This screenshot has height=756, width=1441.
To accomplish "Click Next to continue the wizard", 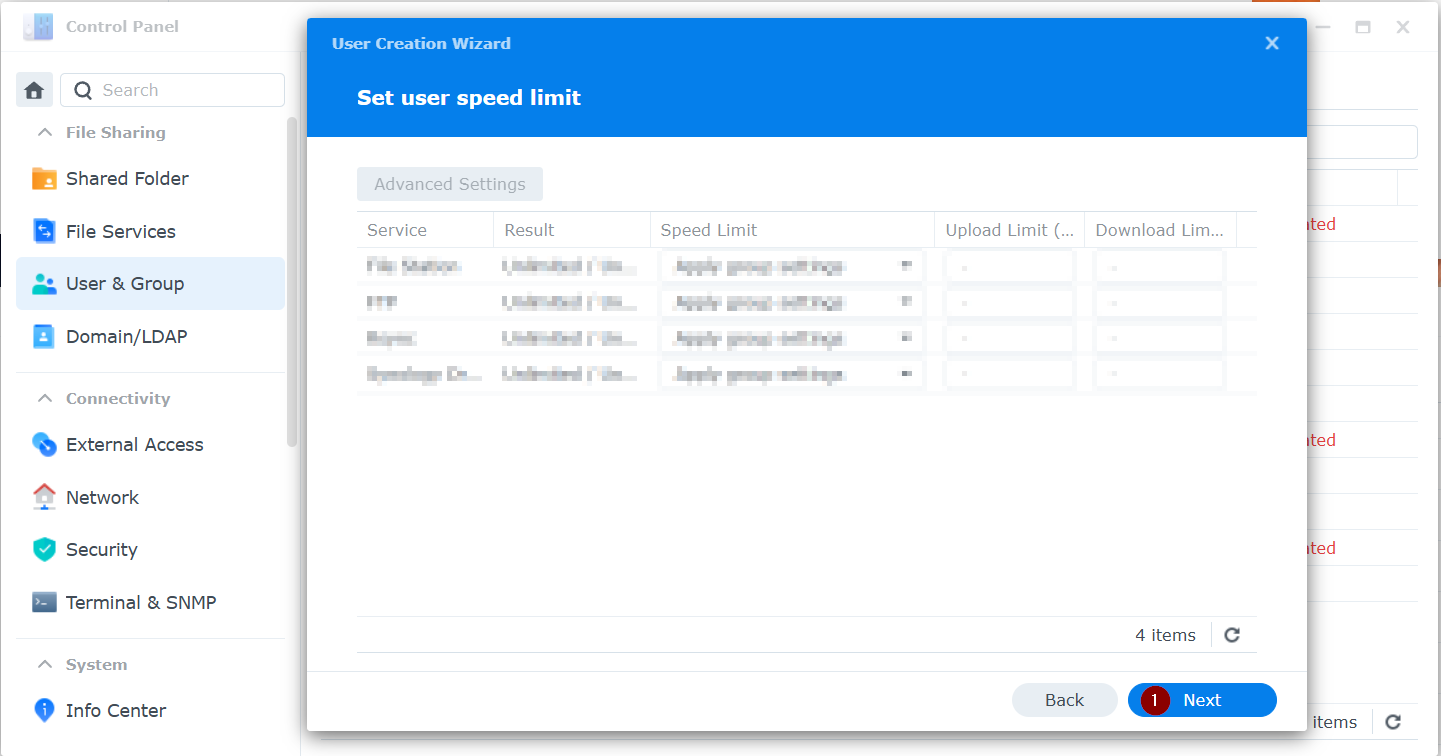I will (x=1202, y=700).
